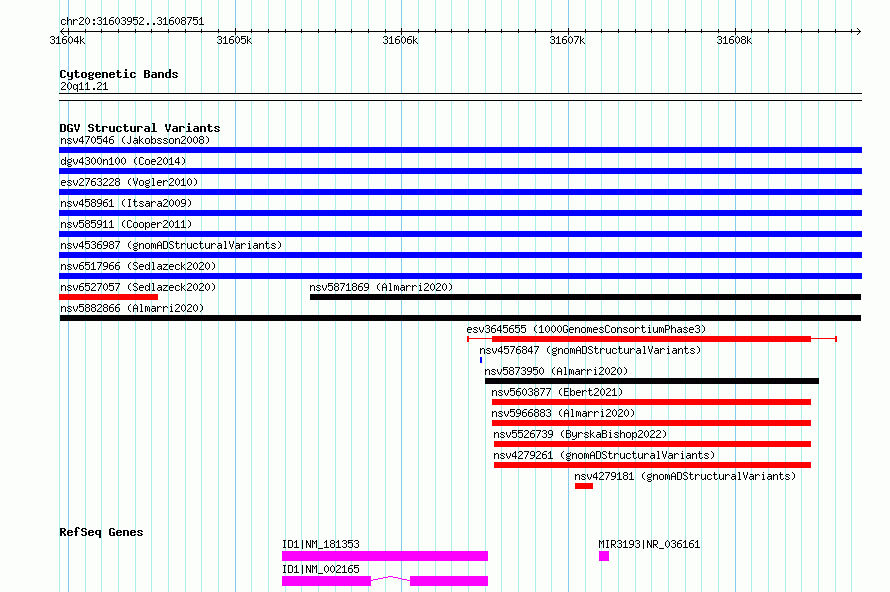
Task: Open nsv4576847 (gnomADStructuralVariants) label
Action: (x=590, y=350)
